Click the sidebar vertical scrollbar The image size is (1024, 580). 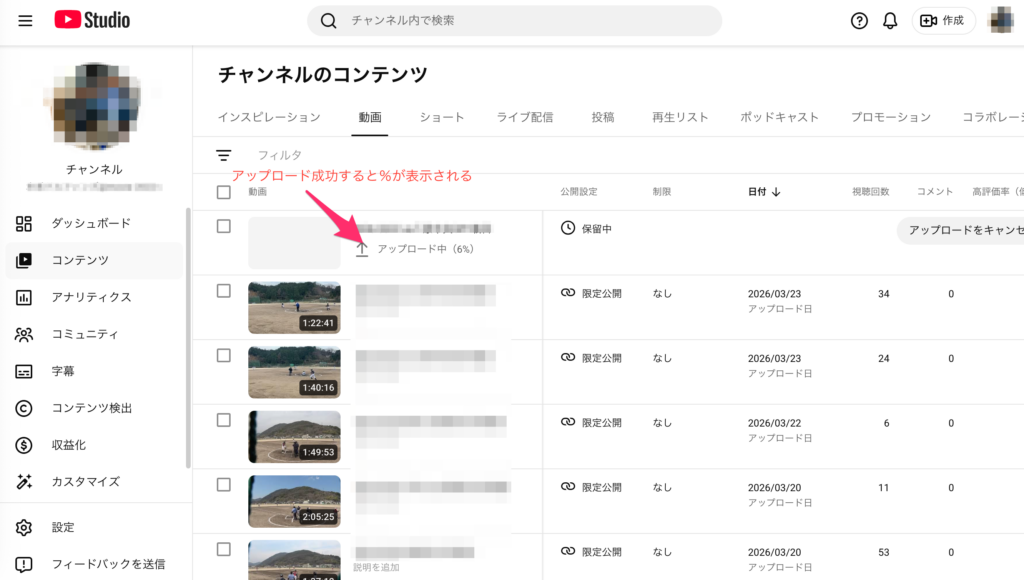[188, 340]
